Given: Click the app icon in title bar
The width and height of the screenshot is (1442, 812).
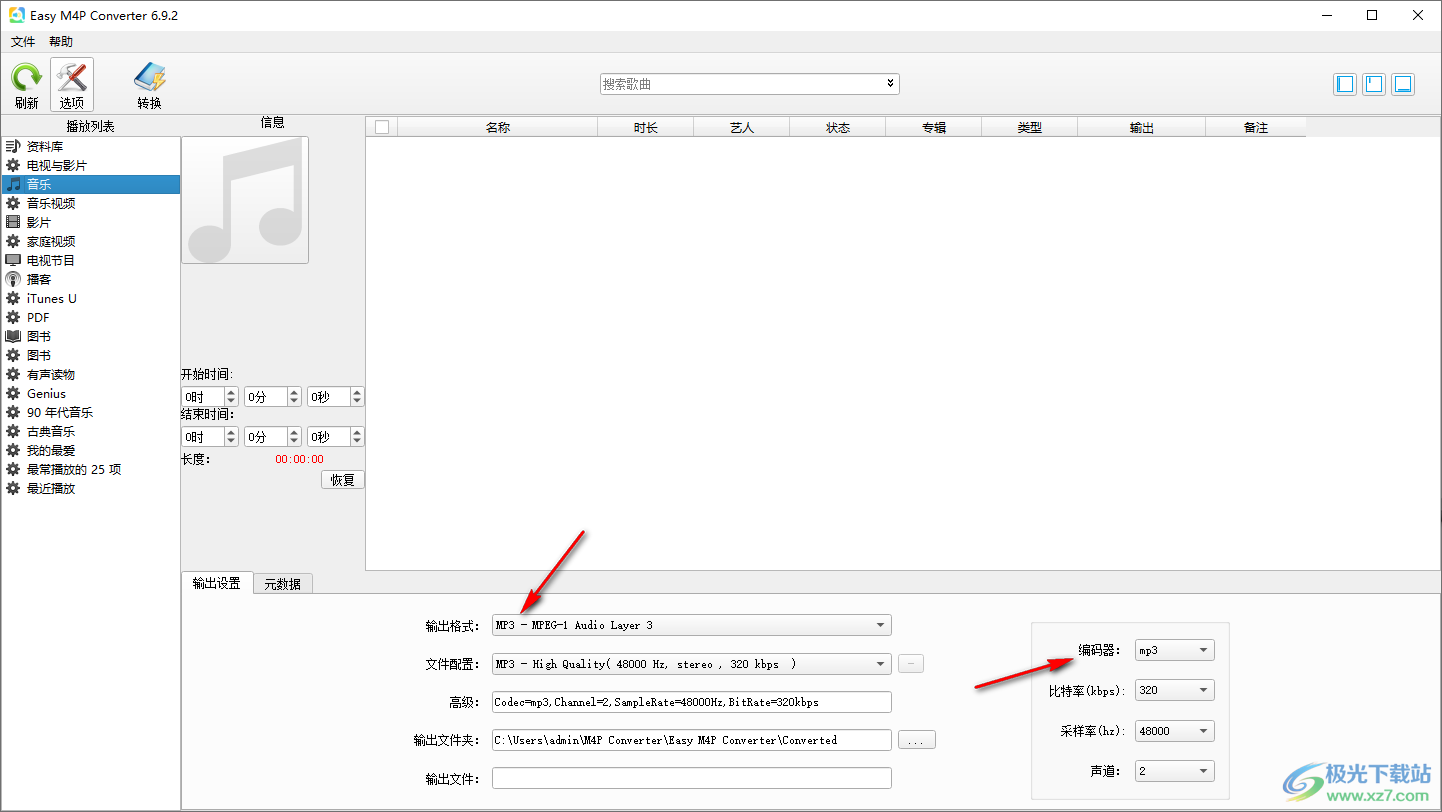Looking at the screenshot, I should [x=18, y=16].
